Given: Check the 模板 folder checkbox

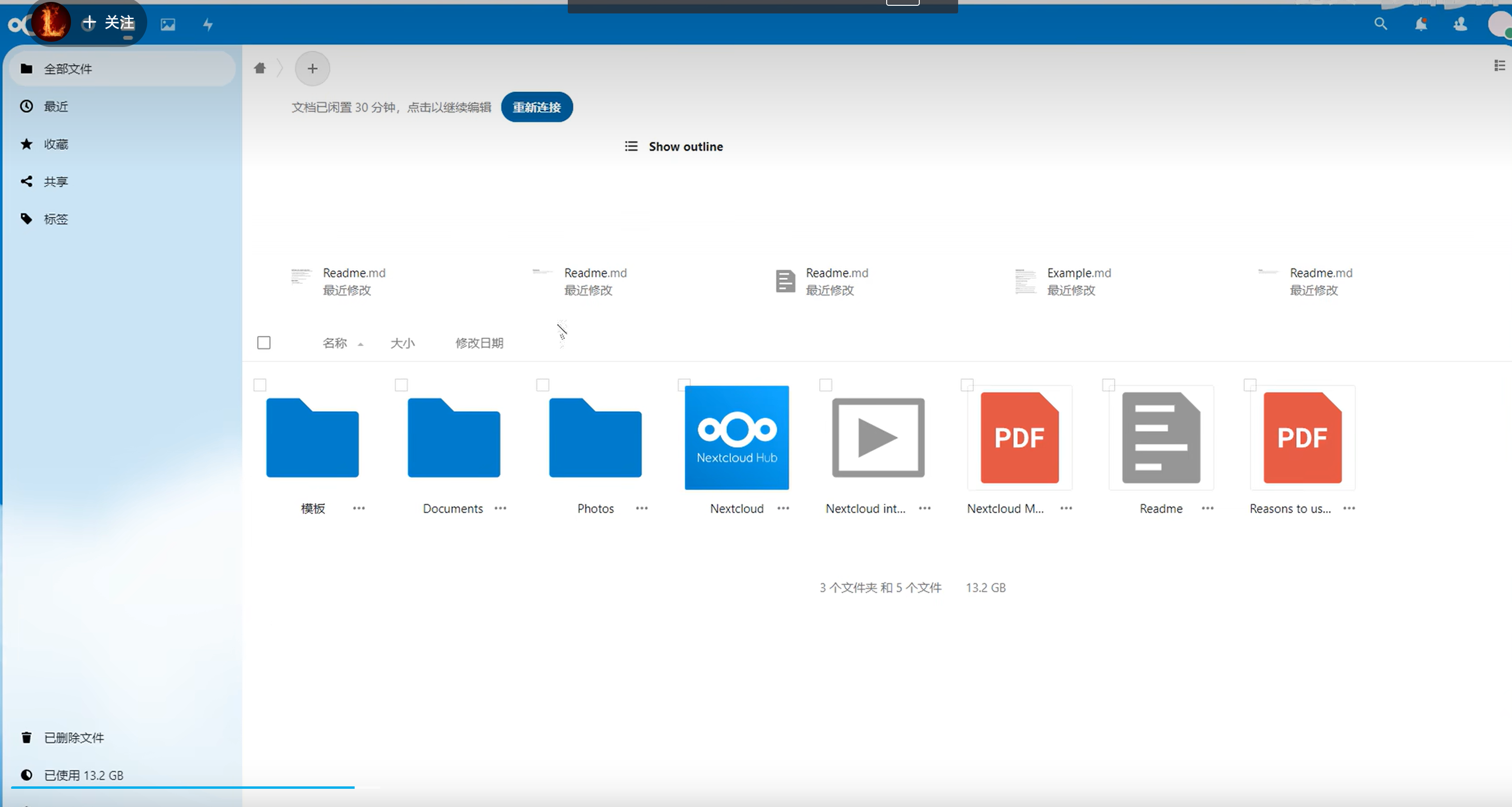Looking at the screenshot, I should click(x=260, y=385).
